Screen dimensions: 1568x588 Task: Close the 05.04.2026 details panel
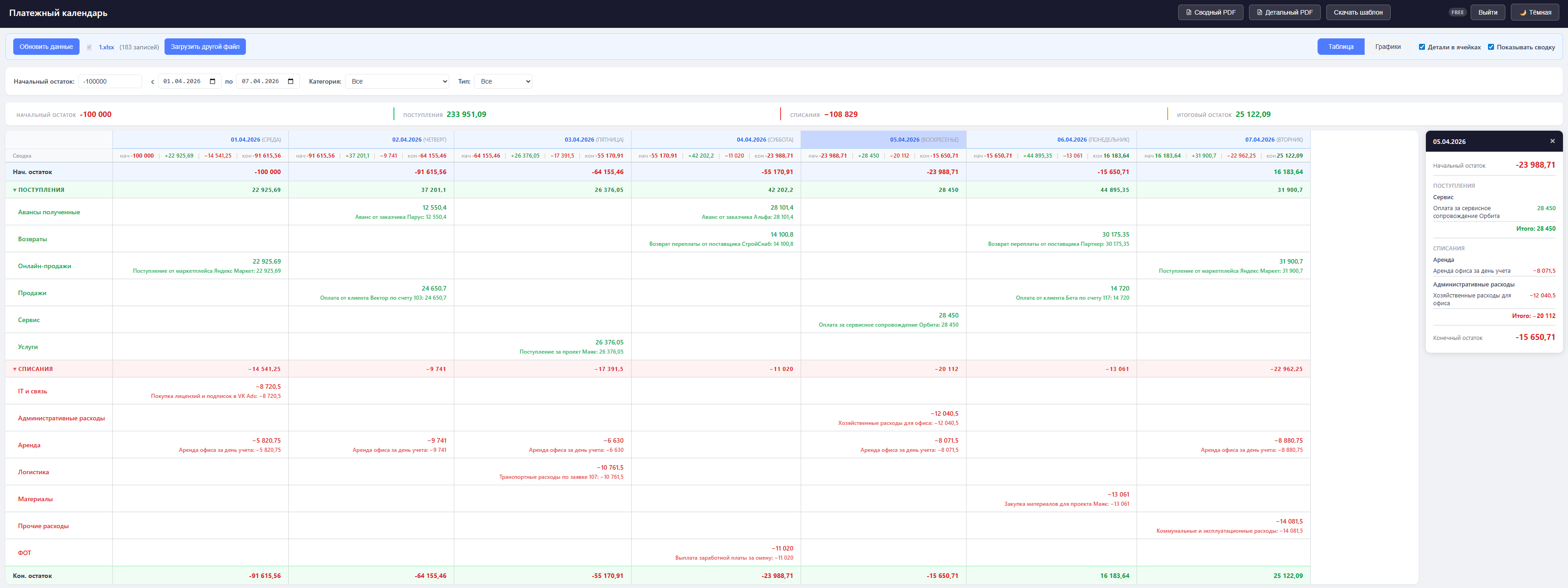tap(1552, 141)
